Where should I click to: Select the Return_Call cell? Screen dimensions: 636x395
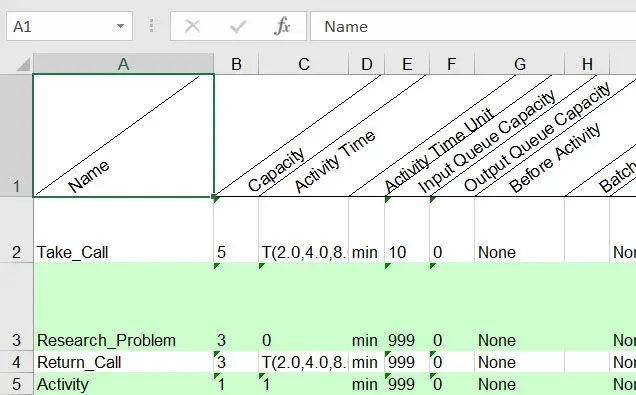click(123, 362)
